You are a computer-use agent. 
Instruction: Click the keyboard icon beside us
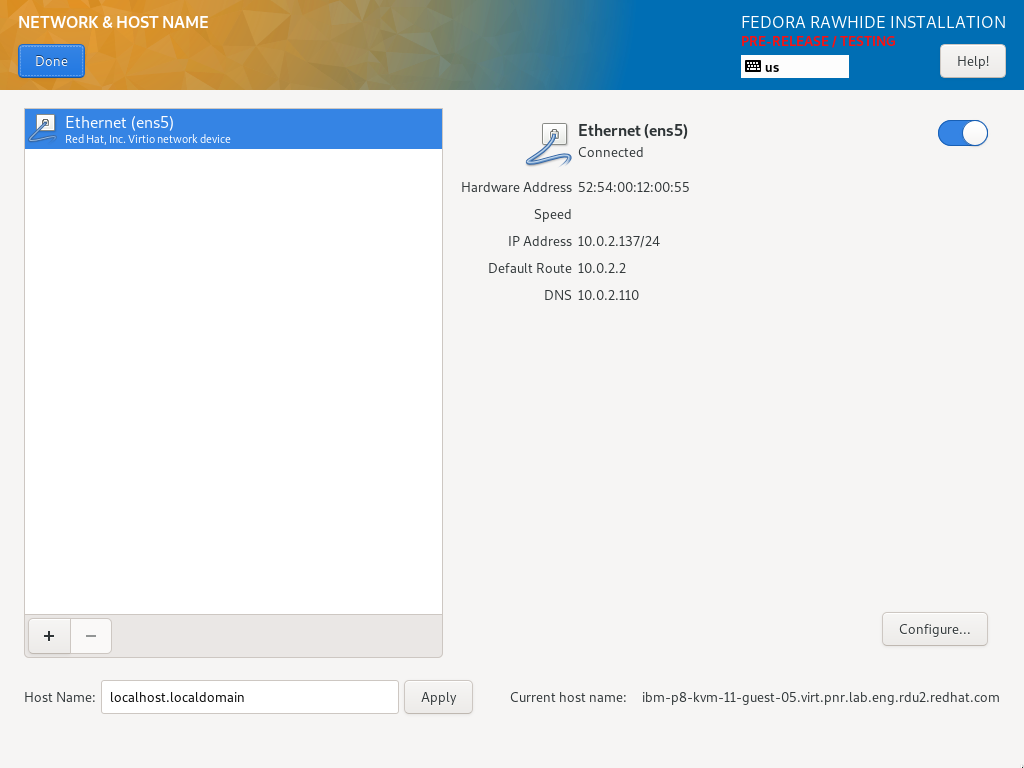point(753,66)
